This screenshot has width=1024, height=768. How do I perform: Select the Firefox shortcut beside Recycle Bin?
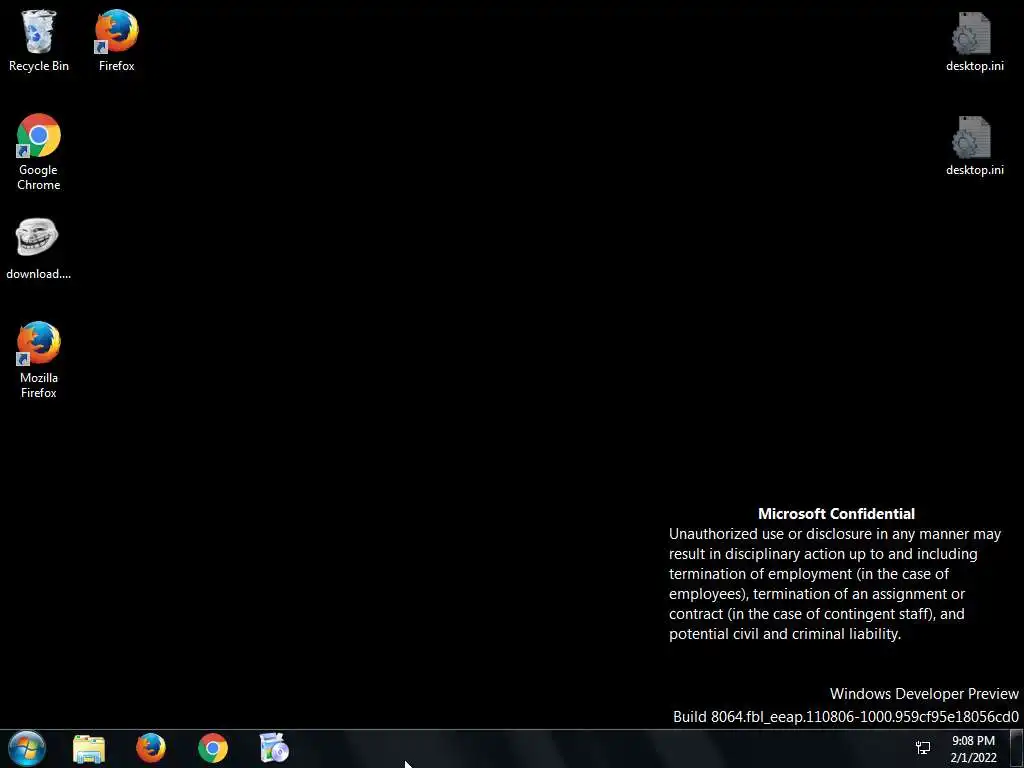click(x=116, y=40)
